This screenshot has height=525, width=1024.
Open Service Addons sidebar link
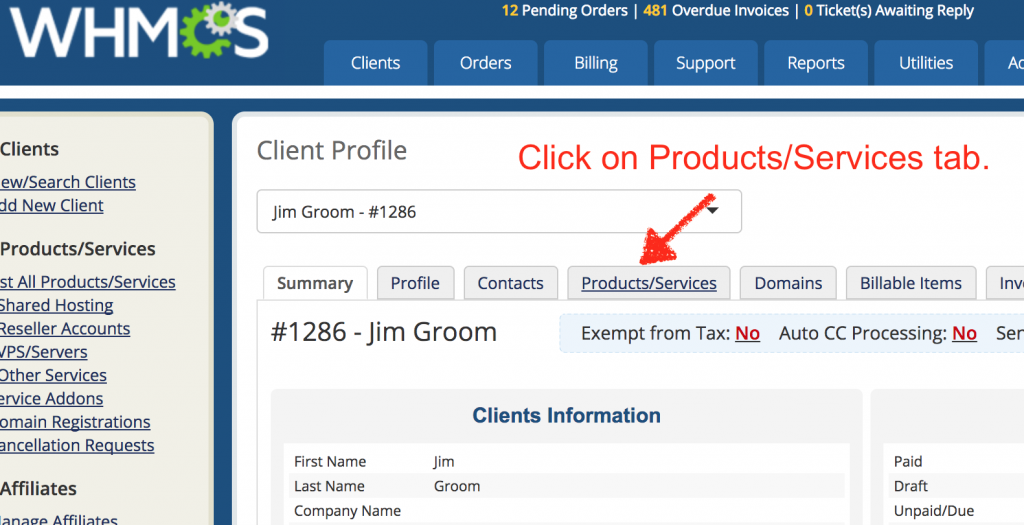click(51, 398)
